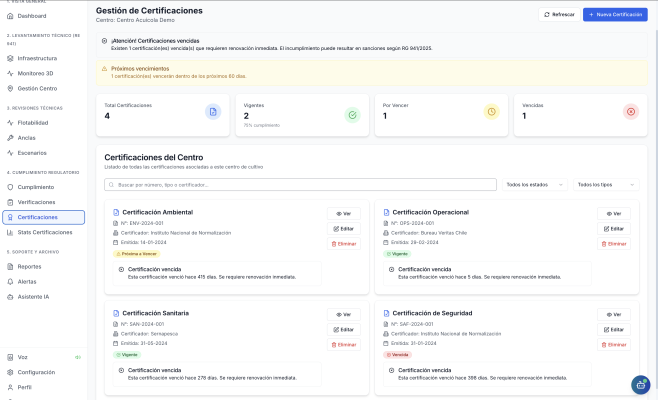Focus the certification search field
The image size is (658, 400).
[x=300, y=185]
